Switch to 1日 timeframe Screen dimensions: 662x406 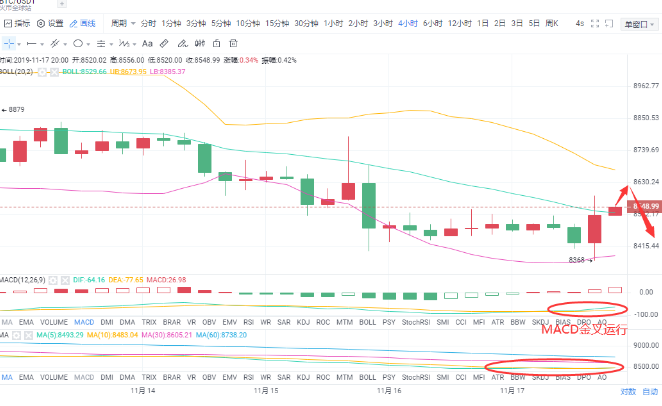click(483, 24)
